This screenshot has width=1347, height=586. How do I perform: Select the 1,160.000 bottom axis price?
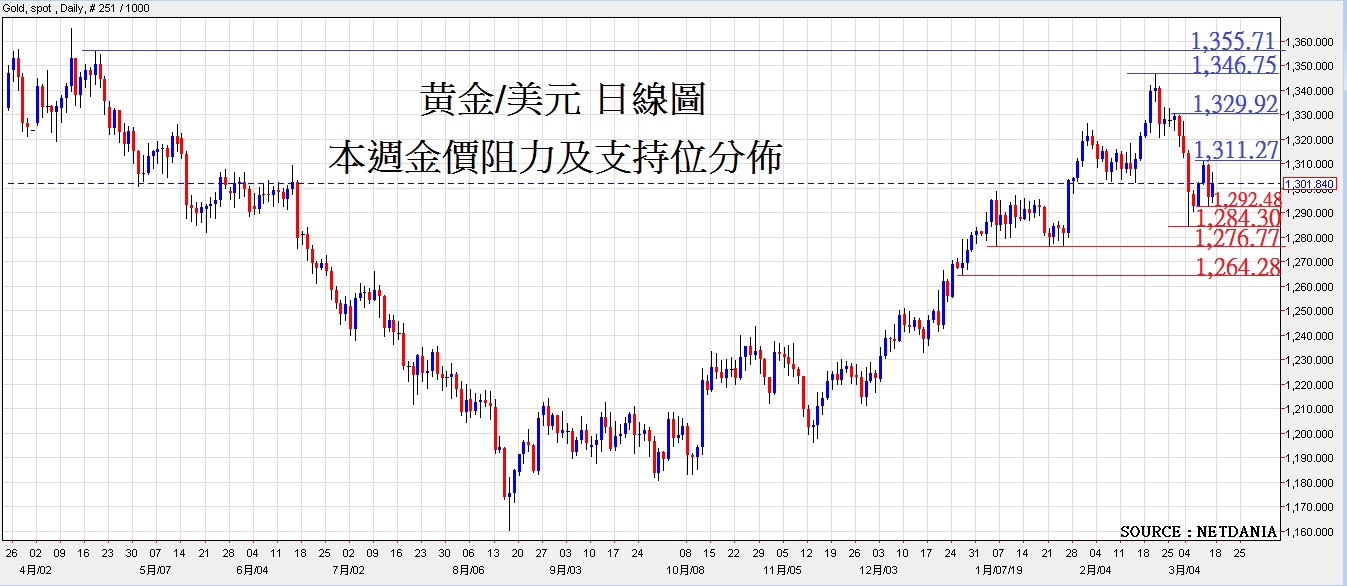coord(1312,532)
